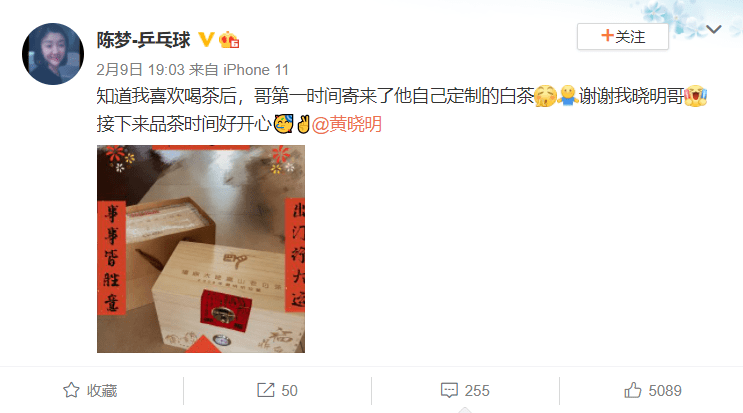The height and width of the screenshot is (413, 743).
Task: Click the yellow V verified badge
Action: (206, 39)
